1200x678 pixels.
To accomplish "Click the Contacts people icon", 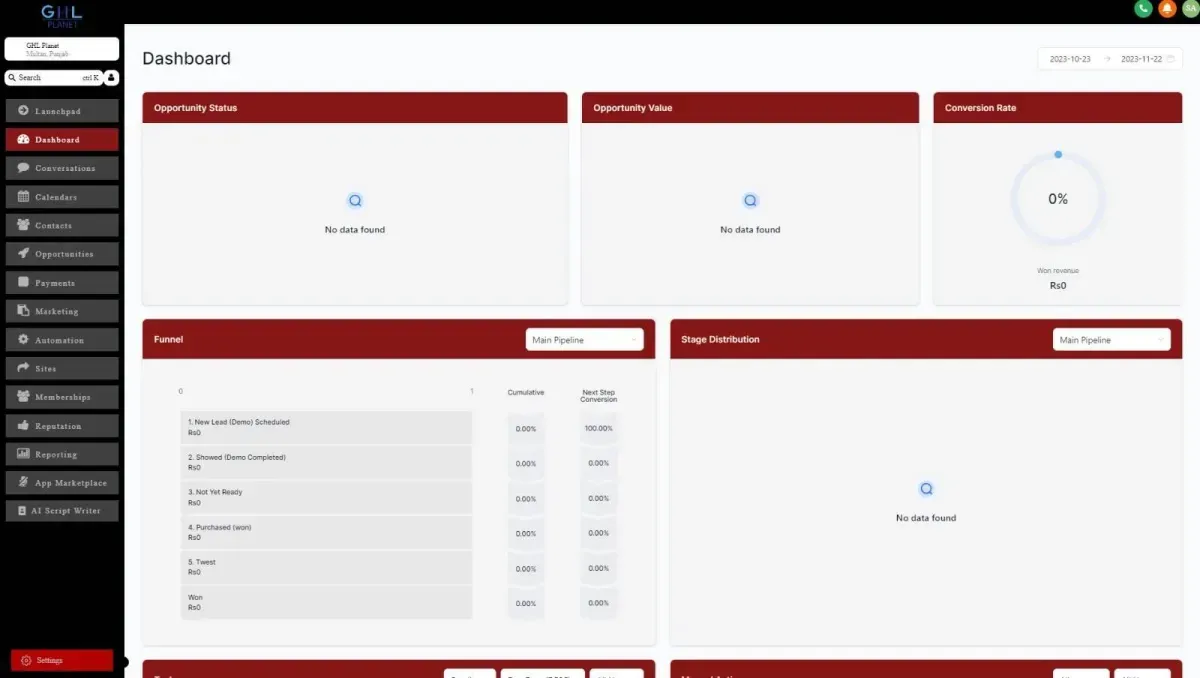I will [x=23, y=225].
